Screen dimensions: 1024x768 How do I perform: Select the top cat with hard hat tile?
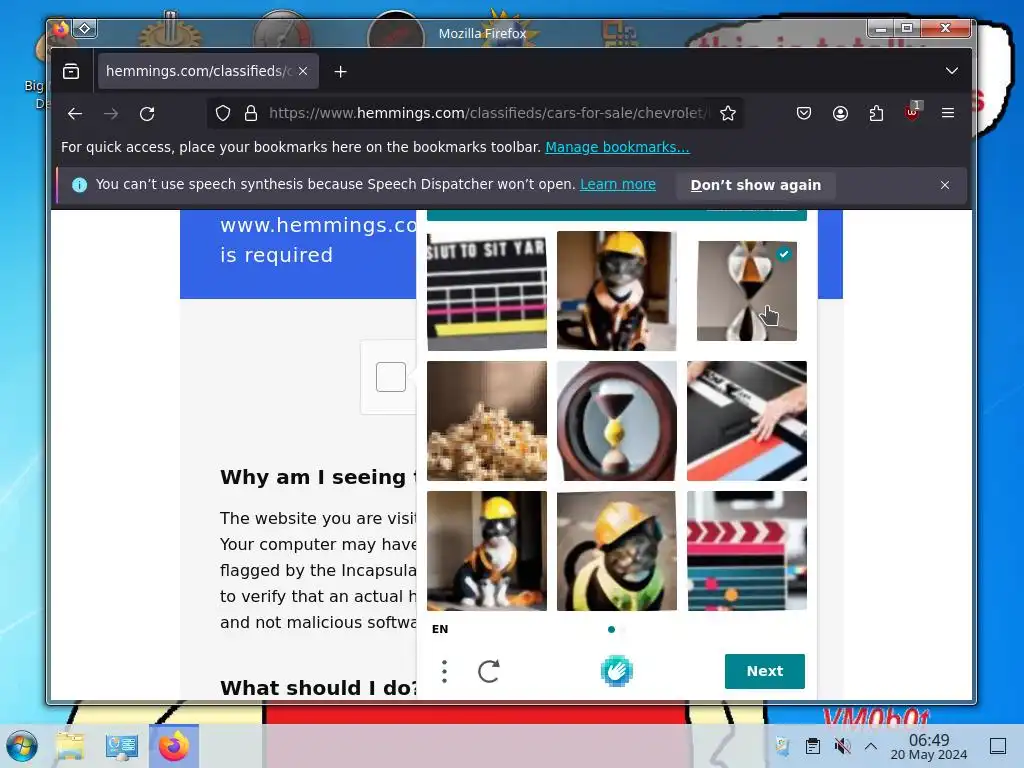pos(616,291)
